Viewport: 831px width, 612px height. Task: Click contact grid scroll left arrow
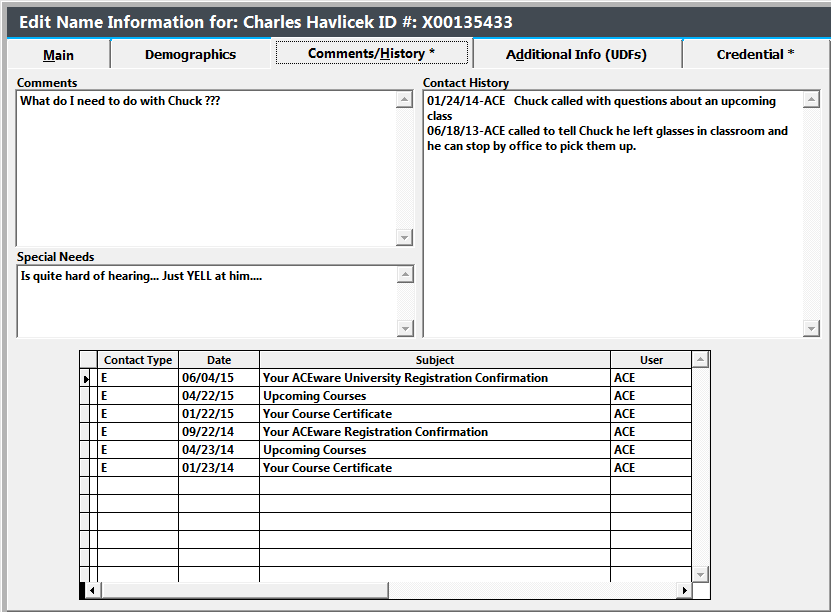point(93,590)
